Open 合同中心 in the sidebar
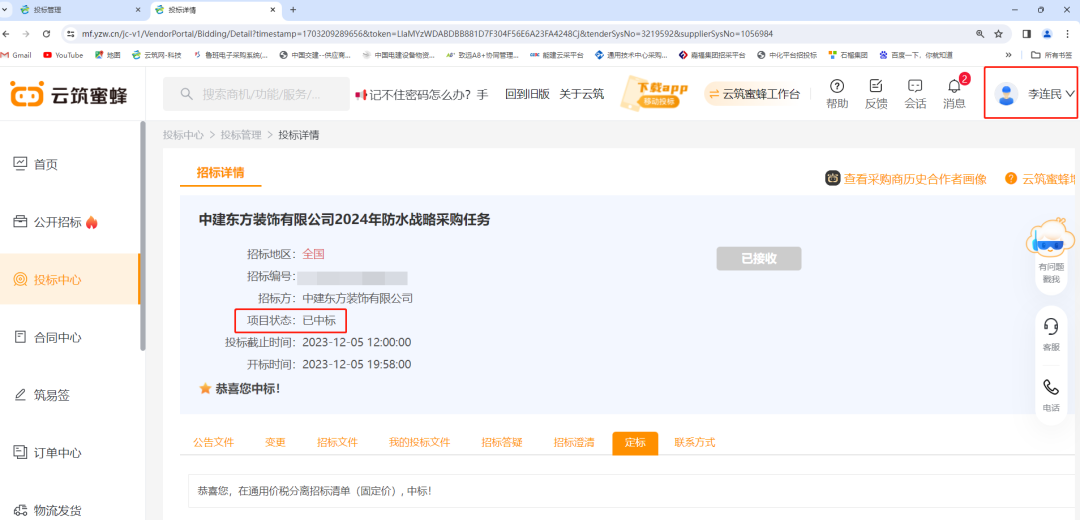Image resolution: width=1080 pixels, height=520 pixels. pos(48,337)
